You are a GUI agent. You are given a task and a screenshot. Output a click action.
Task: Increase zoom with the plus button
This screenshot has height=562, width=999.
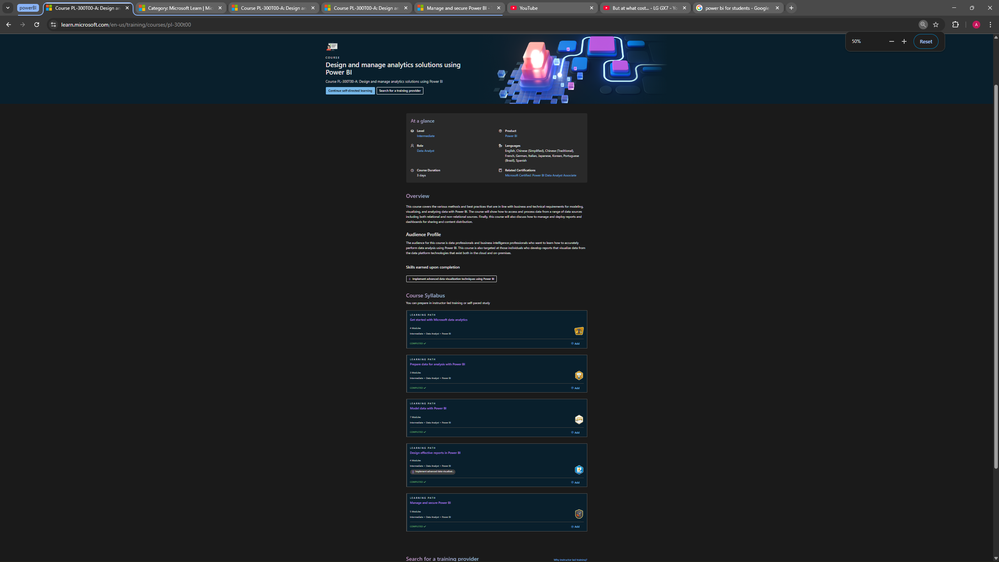[904, 41]
